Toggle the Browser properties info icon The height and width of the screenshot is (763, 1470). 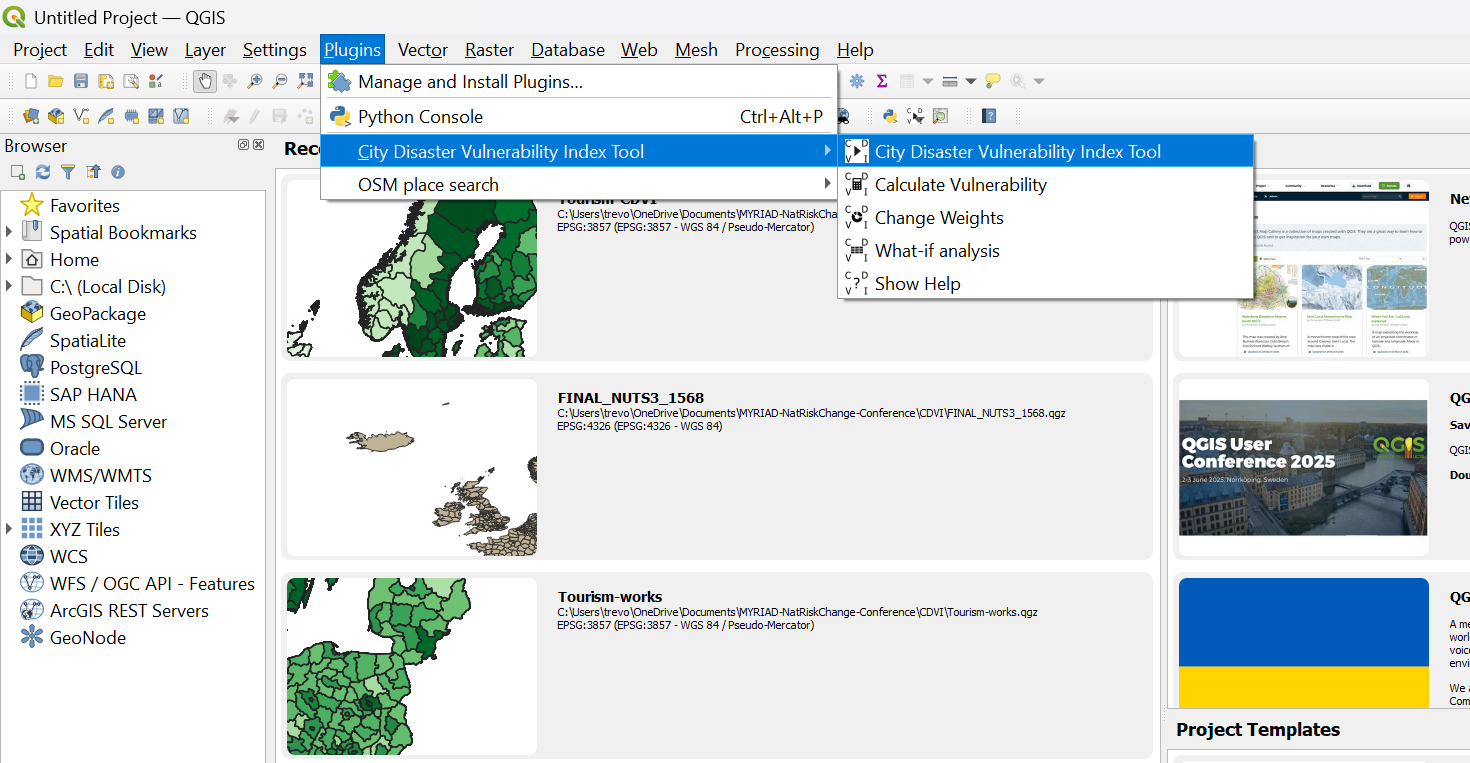tap(118, 172)
